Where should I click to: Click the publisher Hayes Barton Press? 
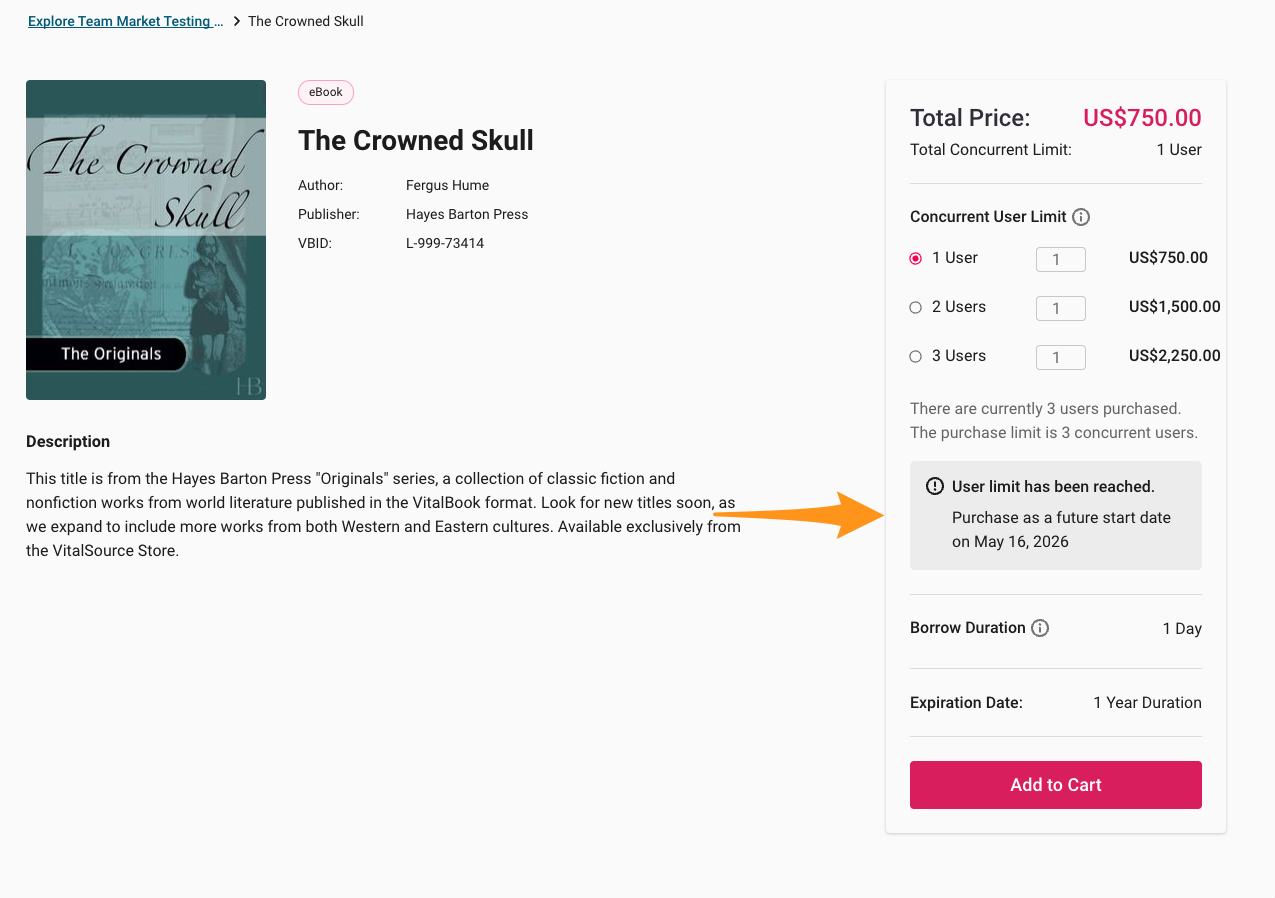tap(467, 214)
